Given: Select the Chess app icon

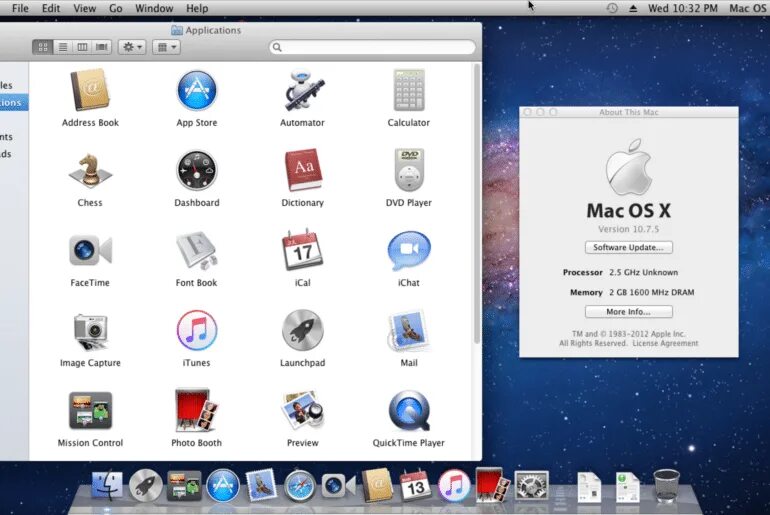Looking at the screenshot, I should coord(90,171).
